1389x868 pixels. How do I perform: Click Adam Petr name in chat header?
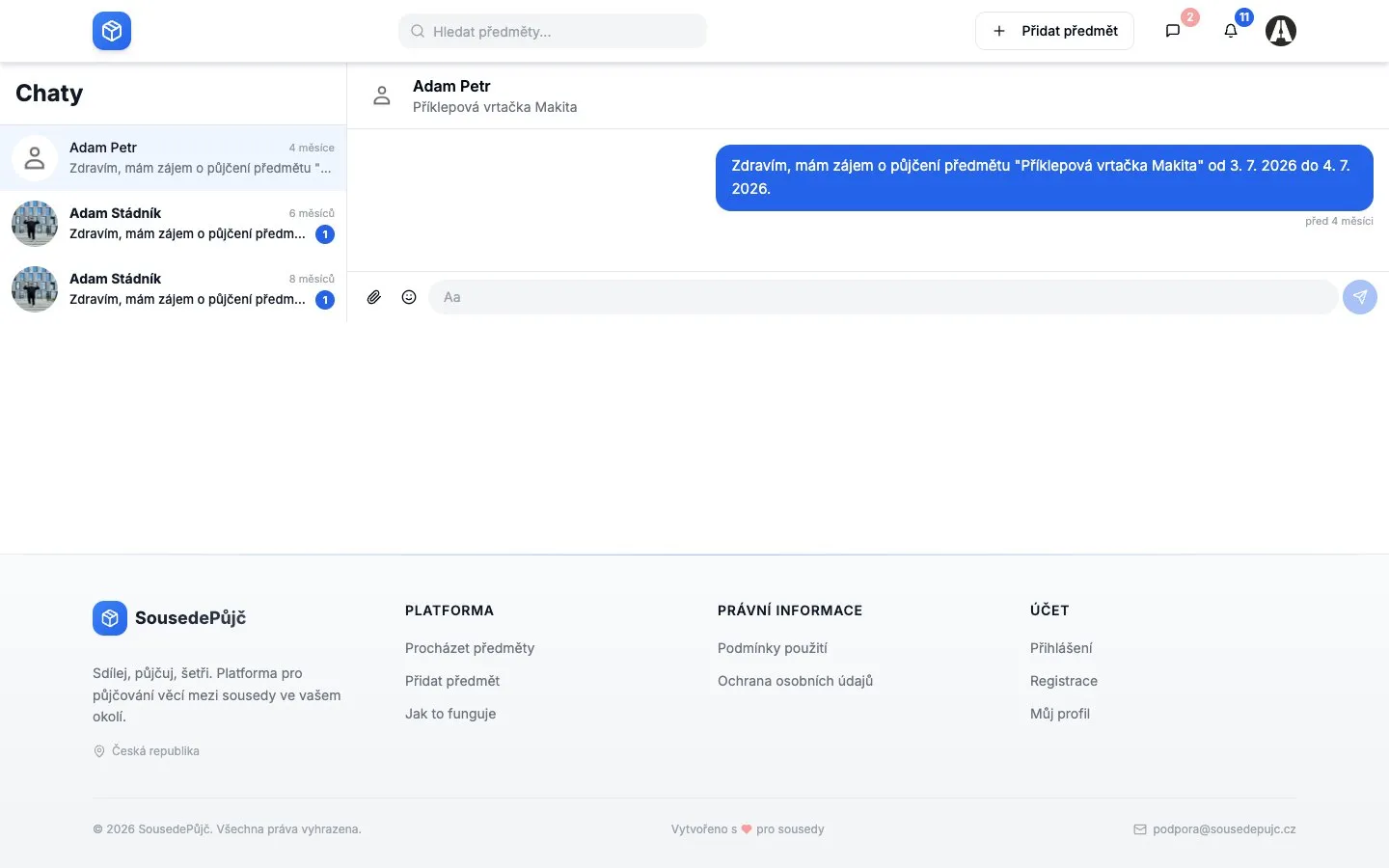[451, 86]
